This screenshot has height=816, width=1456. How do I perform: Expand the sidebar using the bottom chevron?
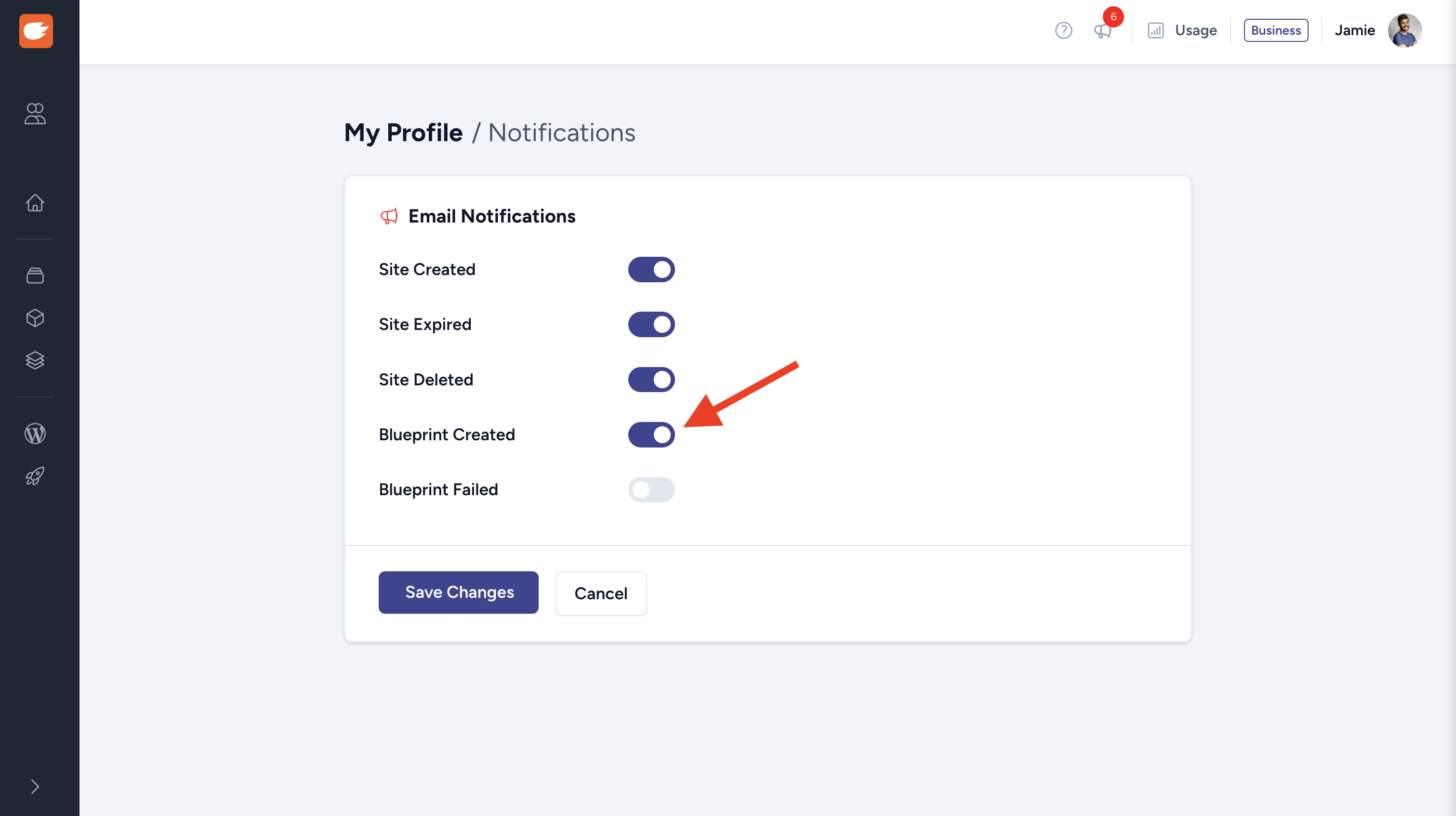click(x=35, y=787)
